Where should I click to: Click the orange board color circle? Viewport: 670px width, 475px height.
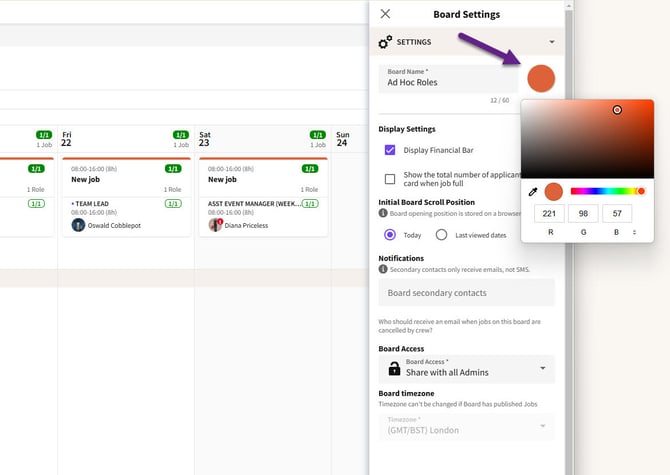541,79
